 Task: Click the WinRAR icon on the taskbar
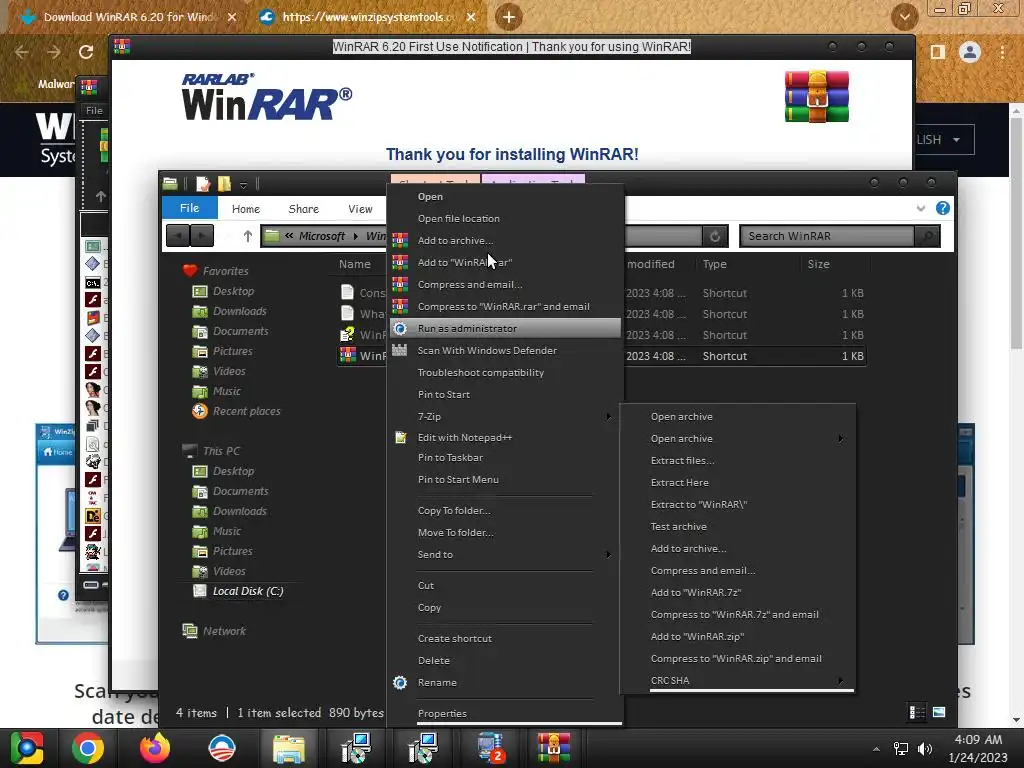click(x=553, y=748)
